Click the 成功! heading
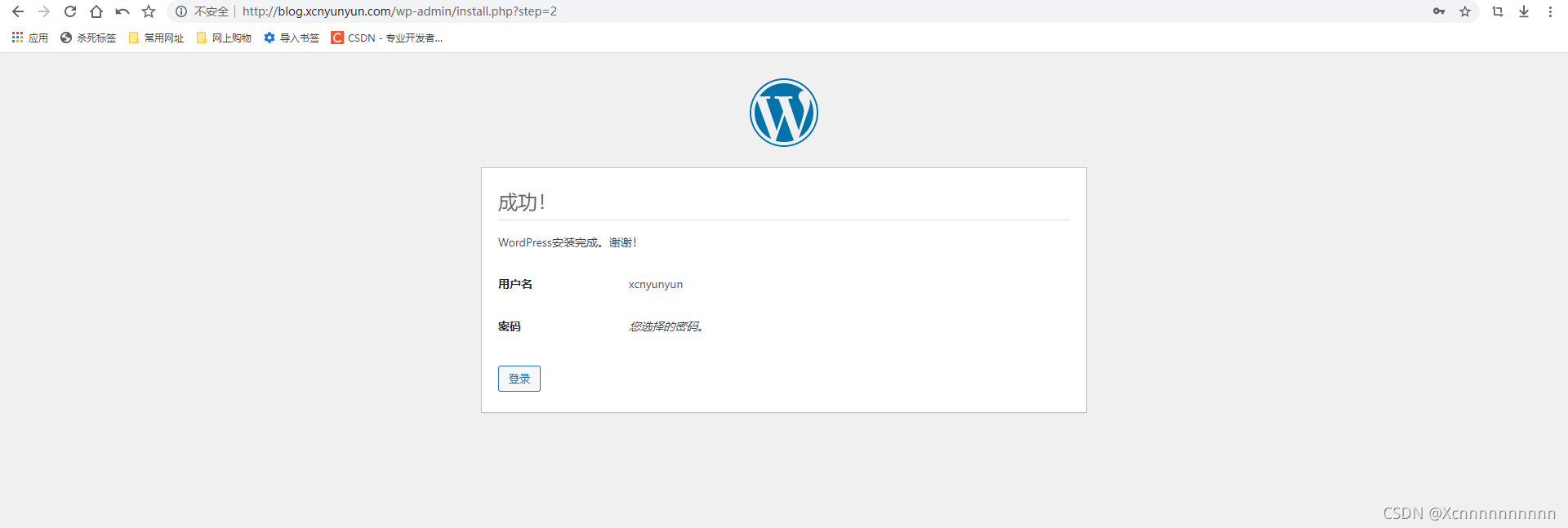1568x528 pixels. click(x=521, y=202)
